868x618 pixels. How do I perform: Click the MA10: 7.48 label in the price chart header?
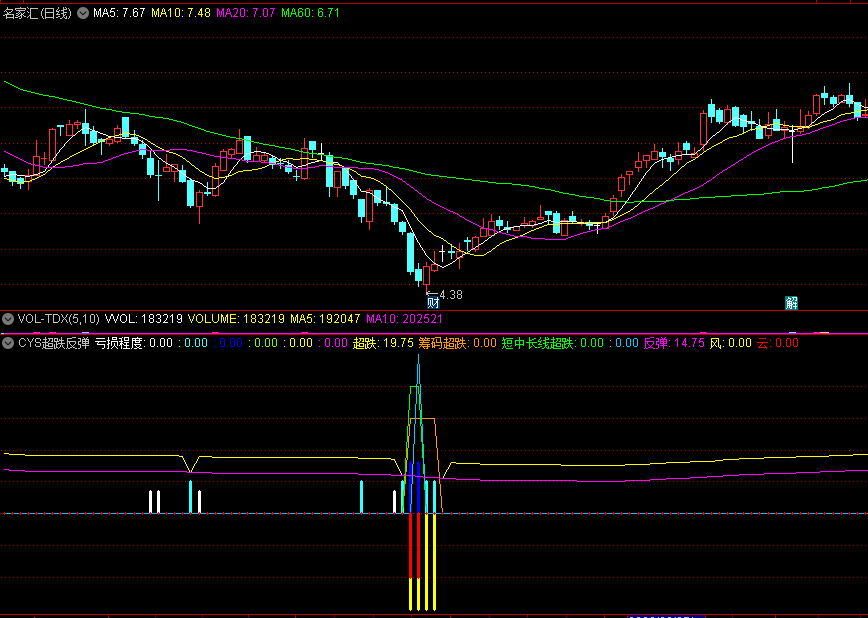pyautogui.click(x=181, y=13)
